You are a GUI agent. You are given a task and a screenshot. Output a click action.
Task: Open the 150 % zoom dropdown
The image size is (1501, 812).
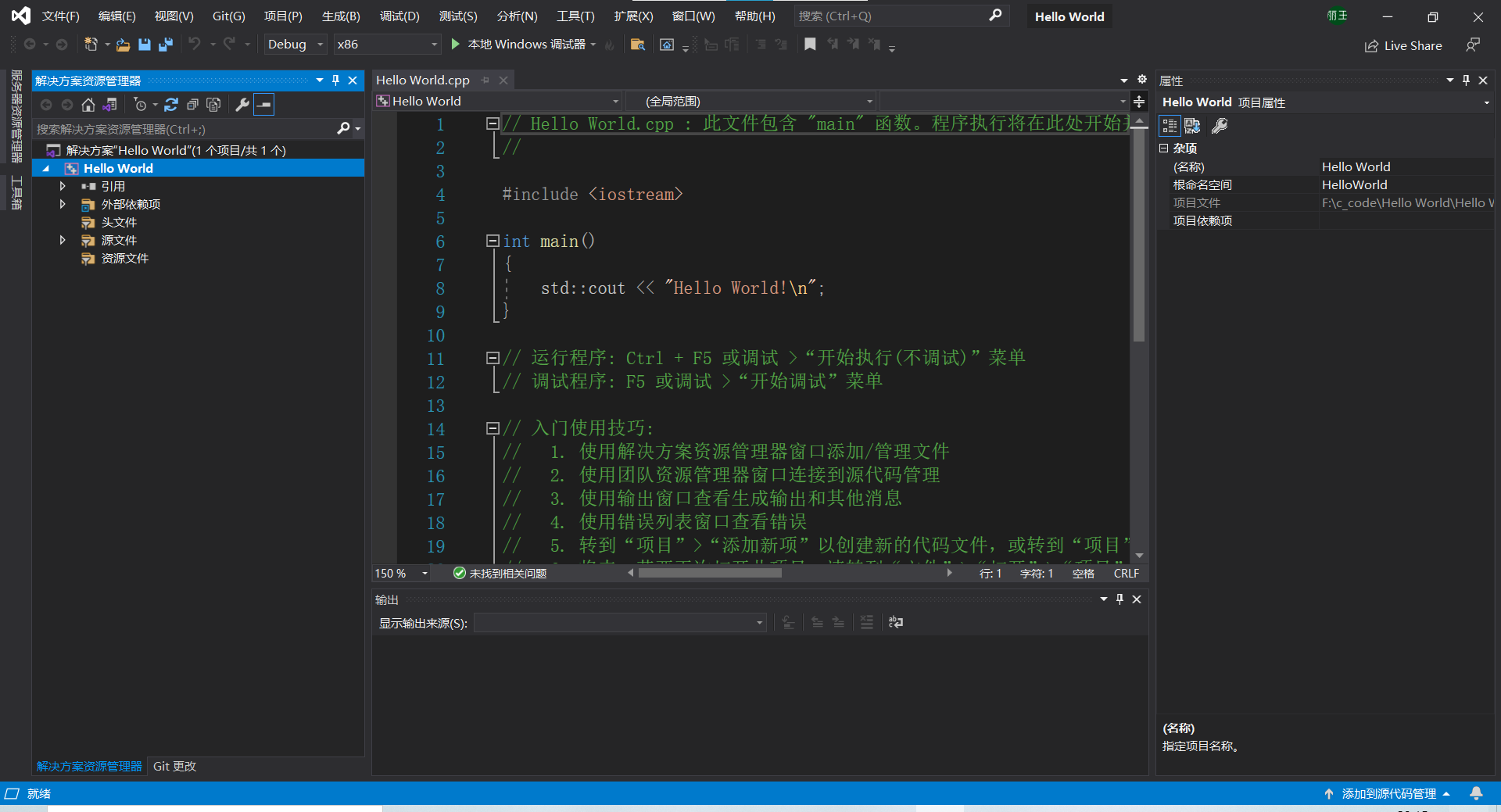point(402,573)
